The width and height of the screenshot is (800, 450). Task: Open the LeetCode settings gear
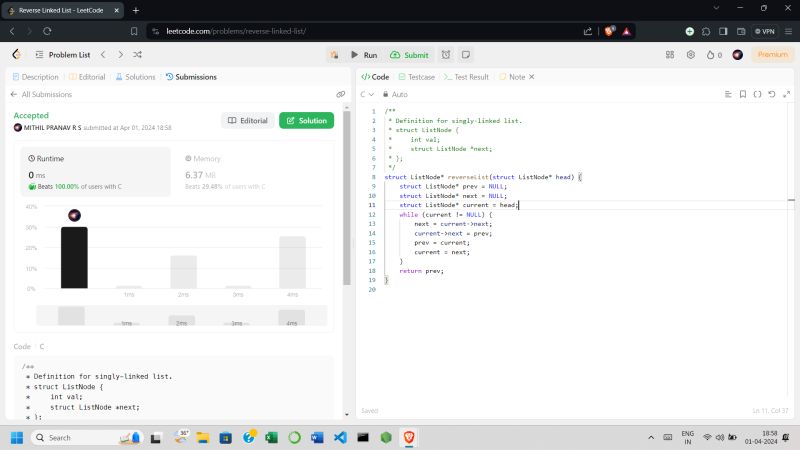coord(690,55)
